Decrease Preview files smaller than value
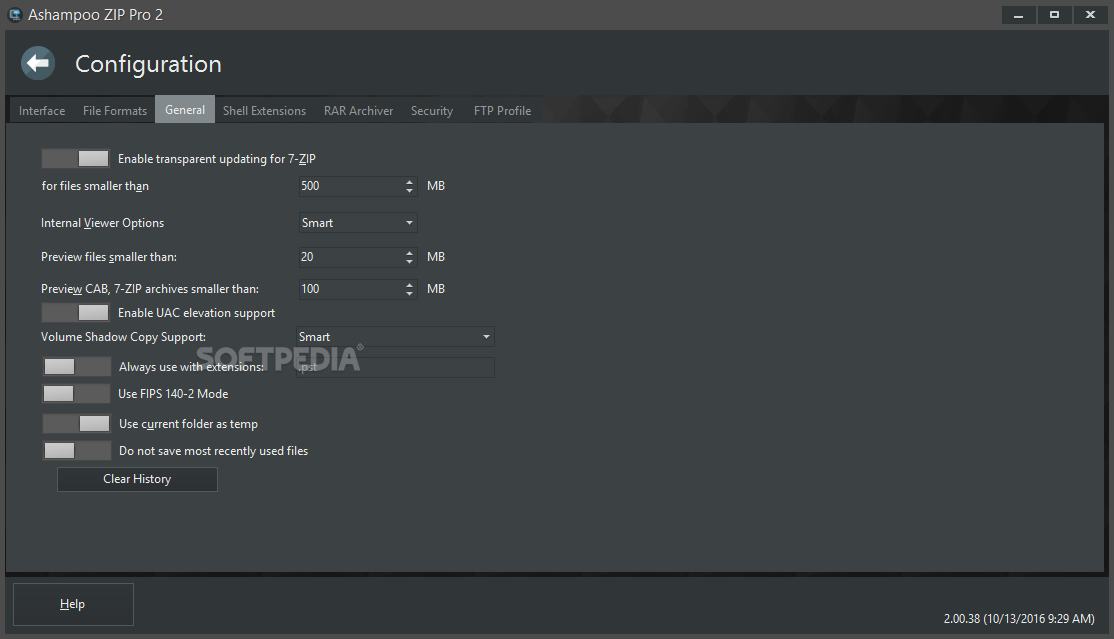1114x639 pixels. pos(409,262)
